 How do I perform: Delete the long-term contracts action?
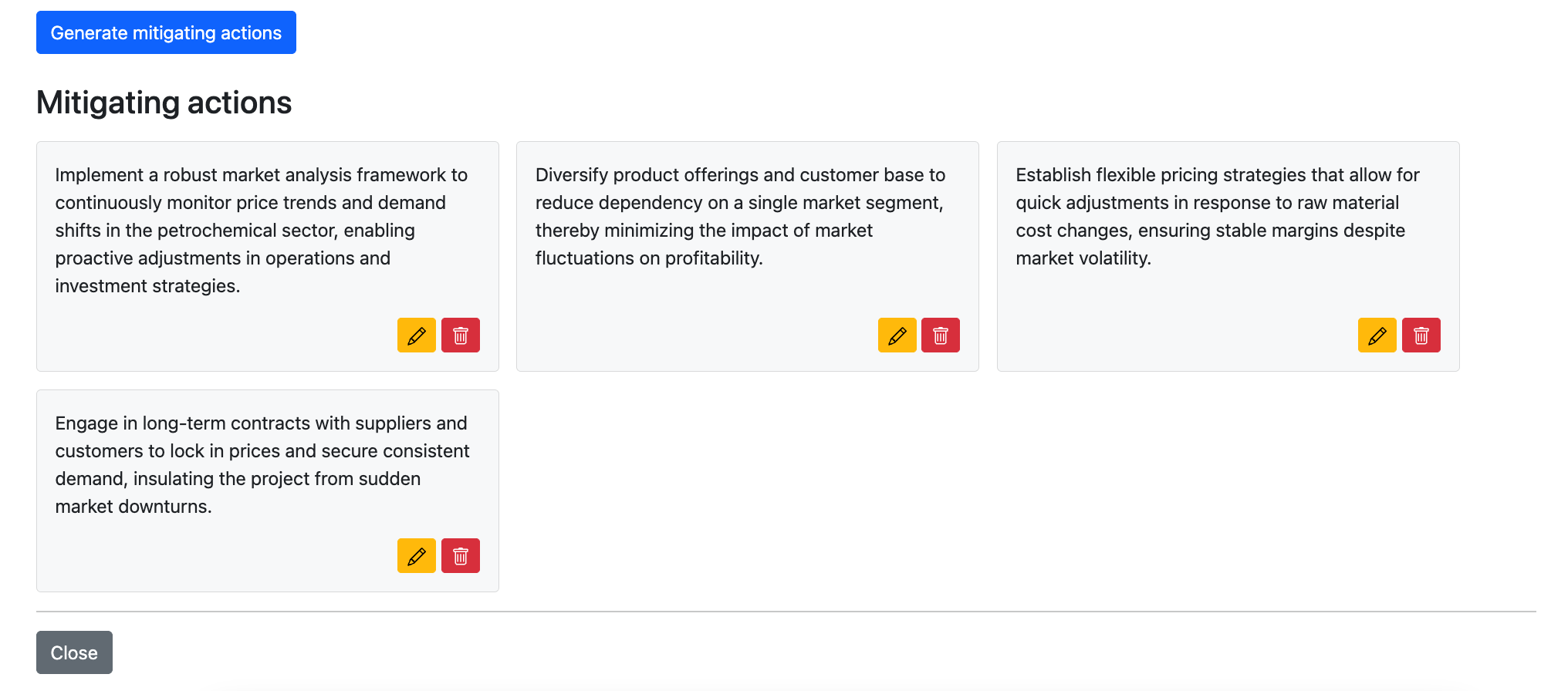click(461, 556)
